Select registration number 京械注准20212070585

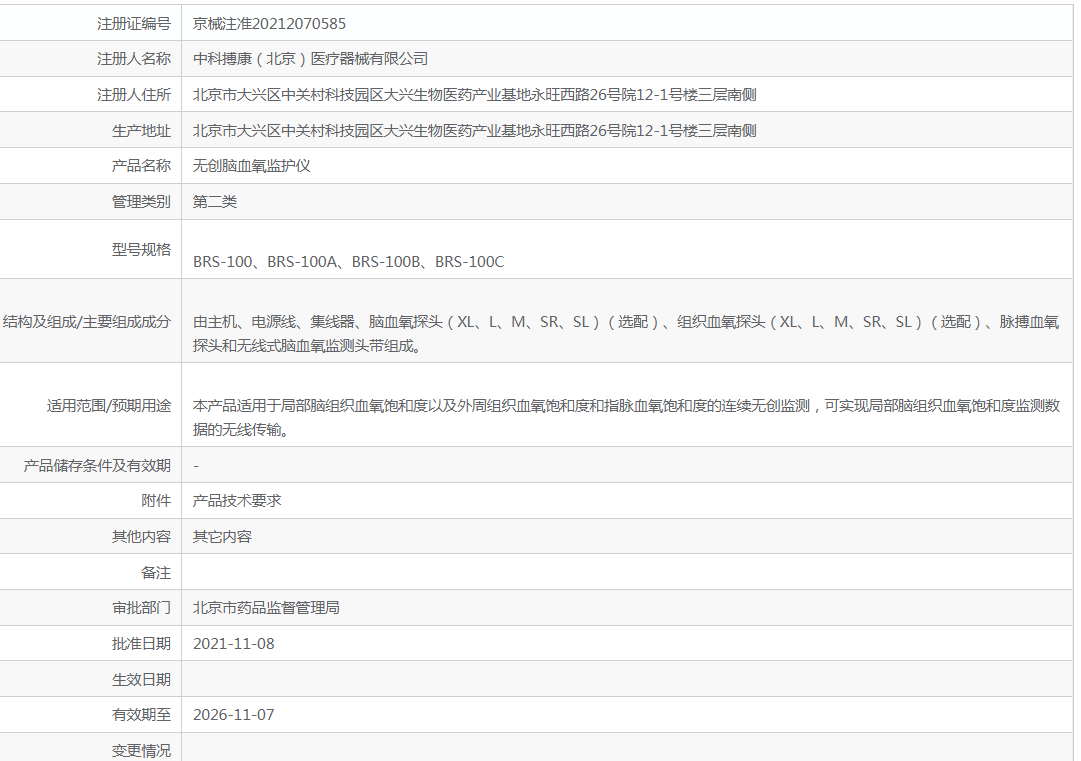point(269,24)
